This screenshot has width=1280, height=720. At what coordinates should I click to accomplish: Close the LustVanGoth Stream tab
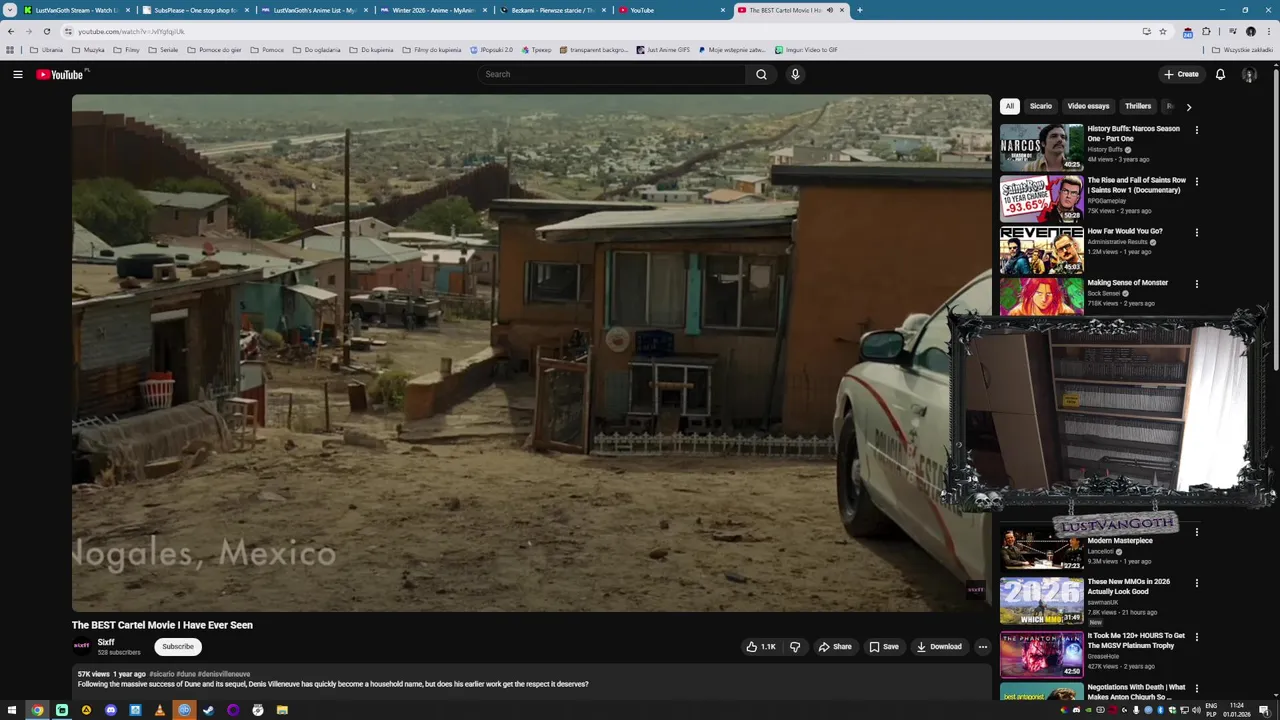[x=128, y=10]
